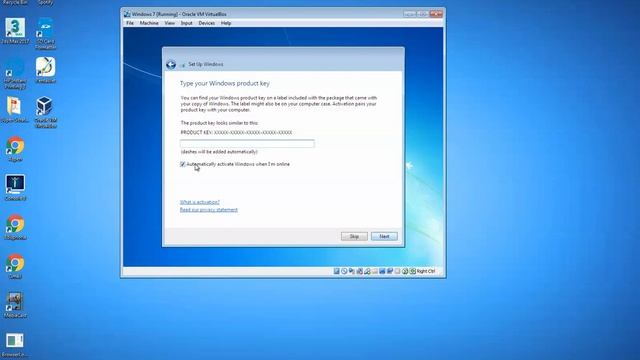This screenshot has width=640, height=360.
Task: Select the 3ds Max 2017 desktop shortcut
Action: tap(15, 31)
